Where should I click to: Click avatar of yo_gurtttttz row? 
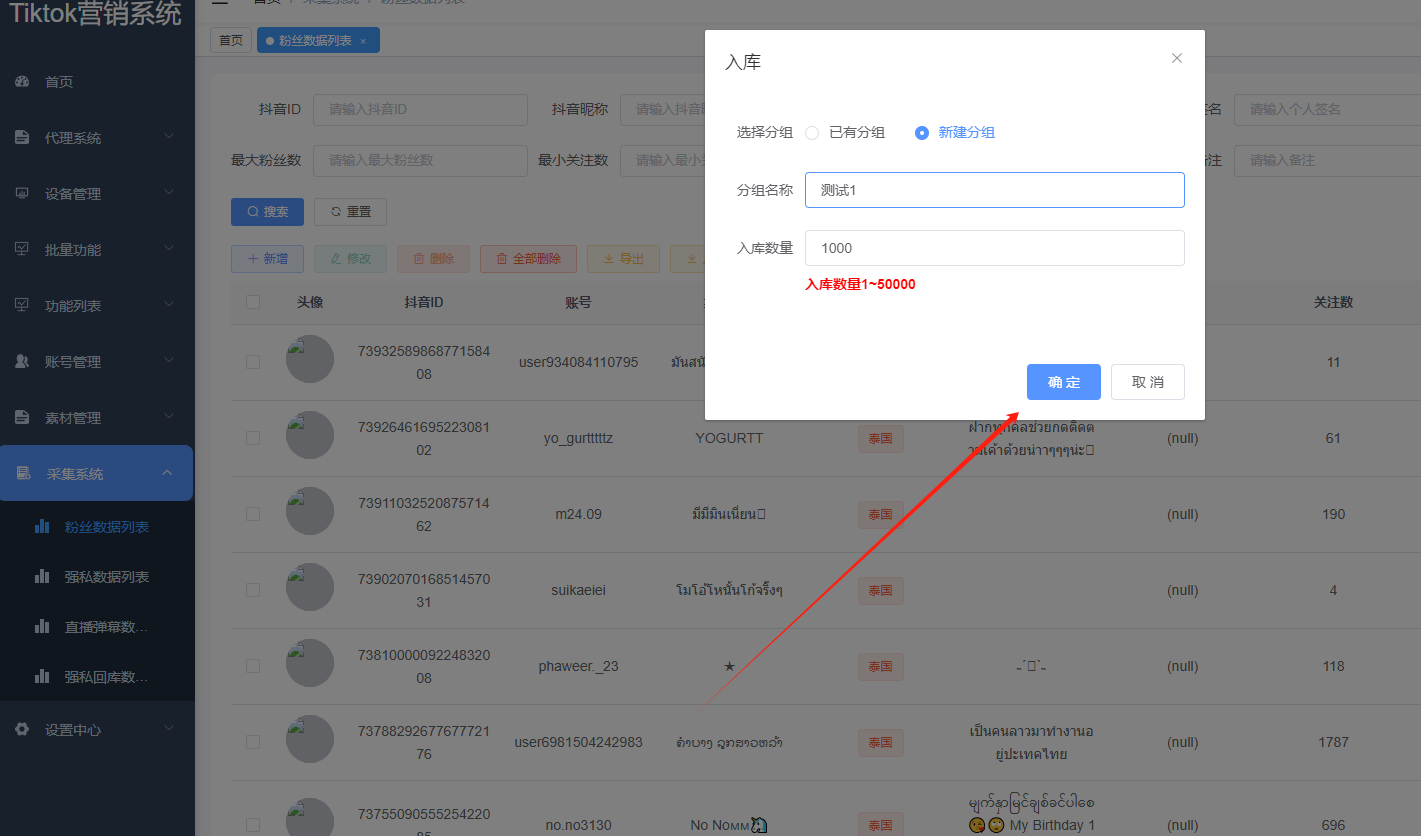pyautogui.click(x=310, y=435)
